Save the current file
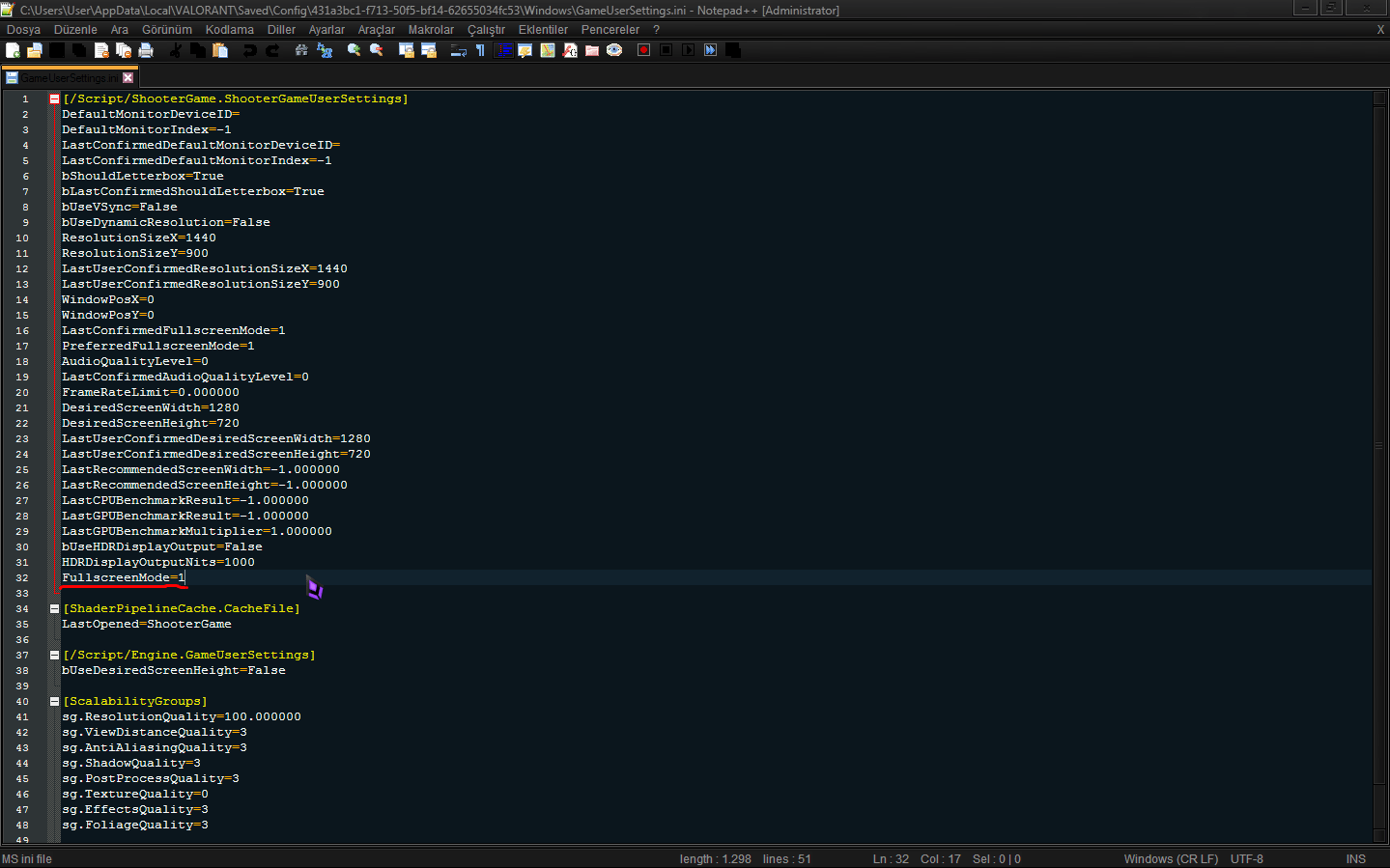1390x868 pixels. click(x=55, y=49)
